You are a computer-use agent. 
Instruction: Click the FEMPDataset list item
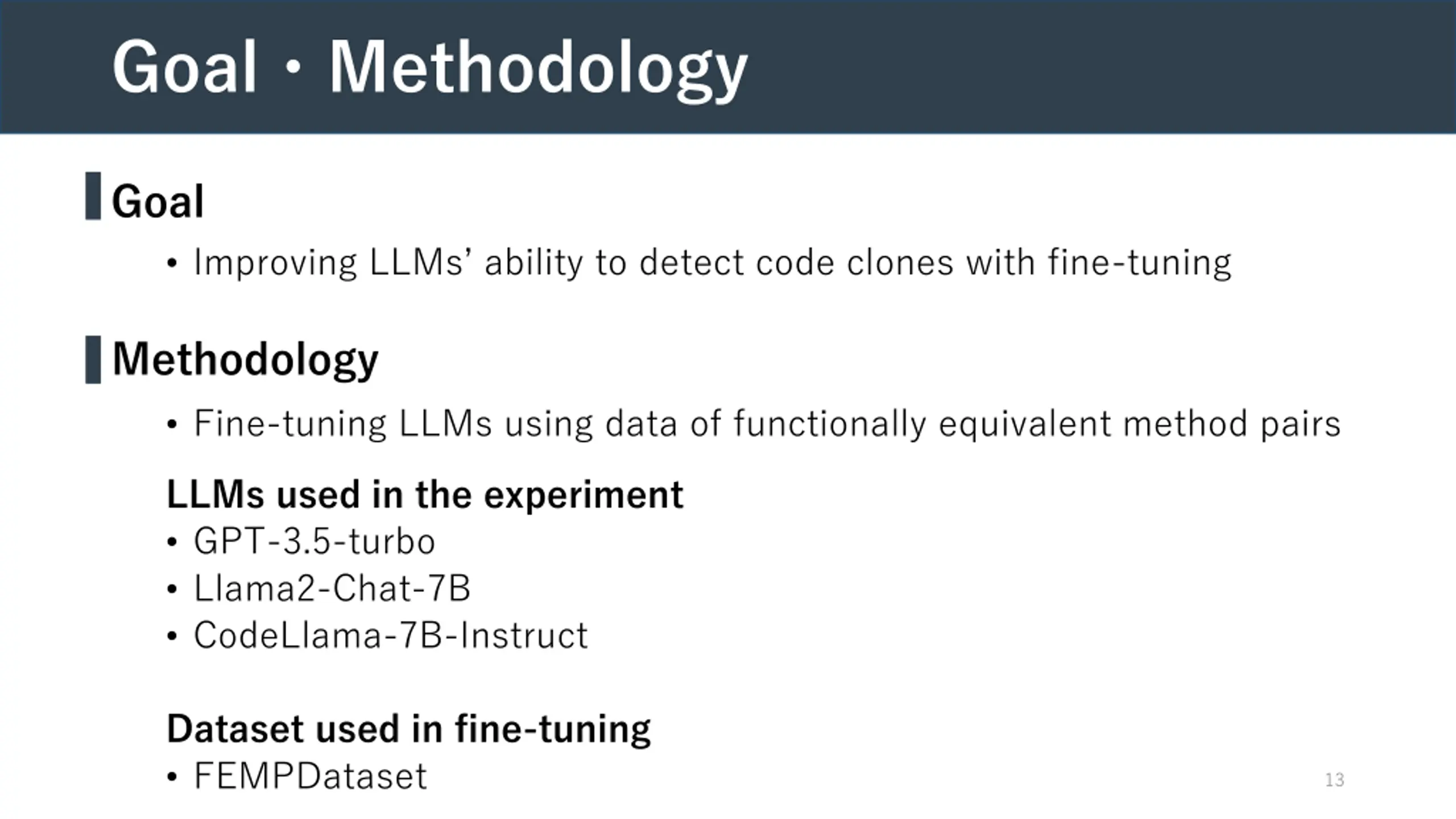(311, 776)
